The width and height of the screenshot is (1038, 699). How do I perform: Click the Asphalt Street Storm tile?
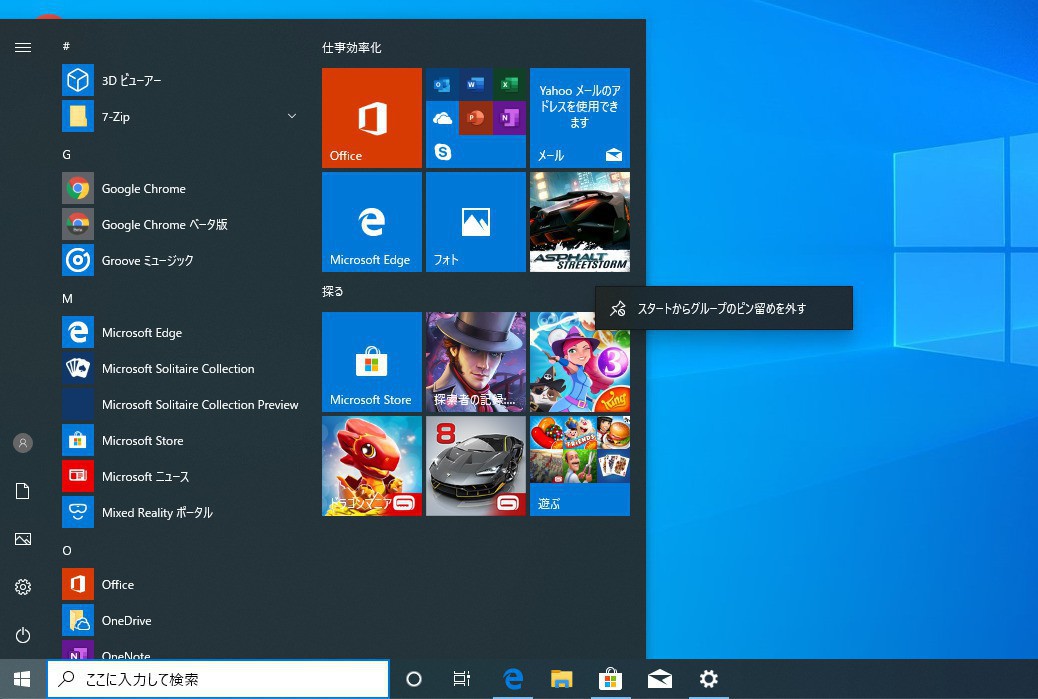[x=579, y=222]
